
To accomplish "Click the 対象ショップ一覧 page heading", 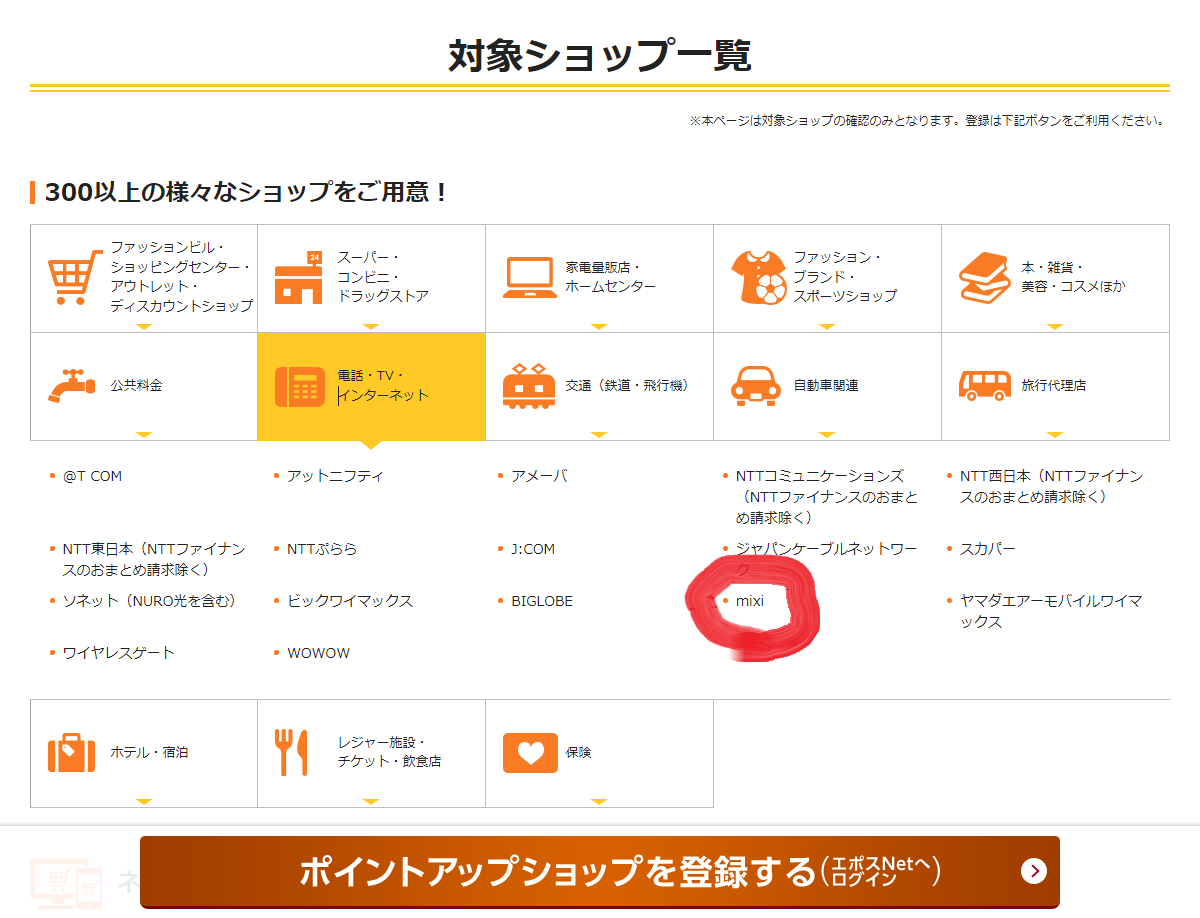I will [600, 56].
